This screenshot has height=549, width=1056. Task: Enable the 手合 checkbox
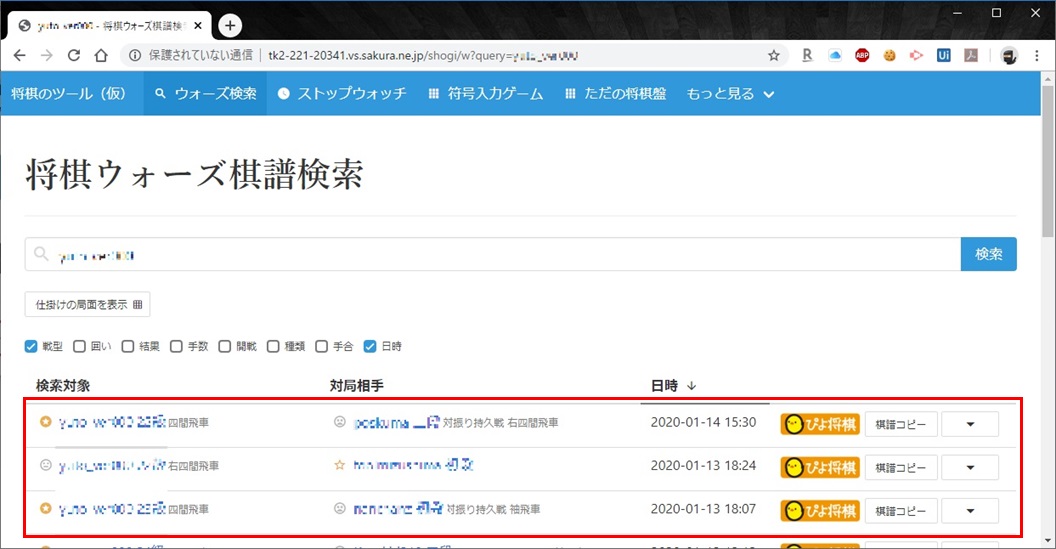322,346
